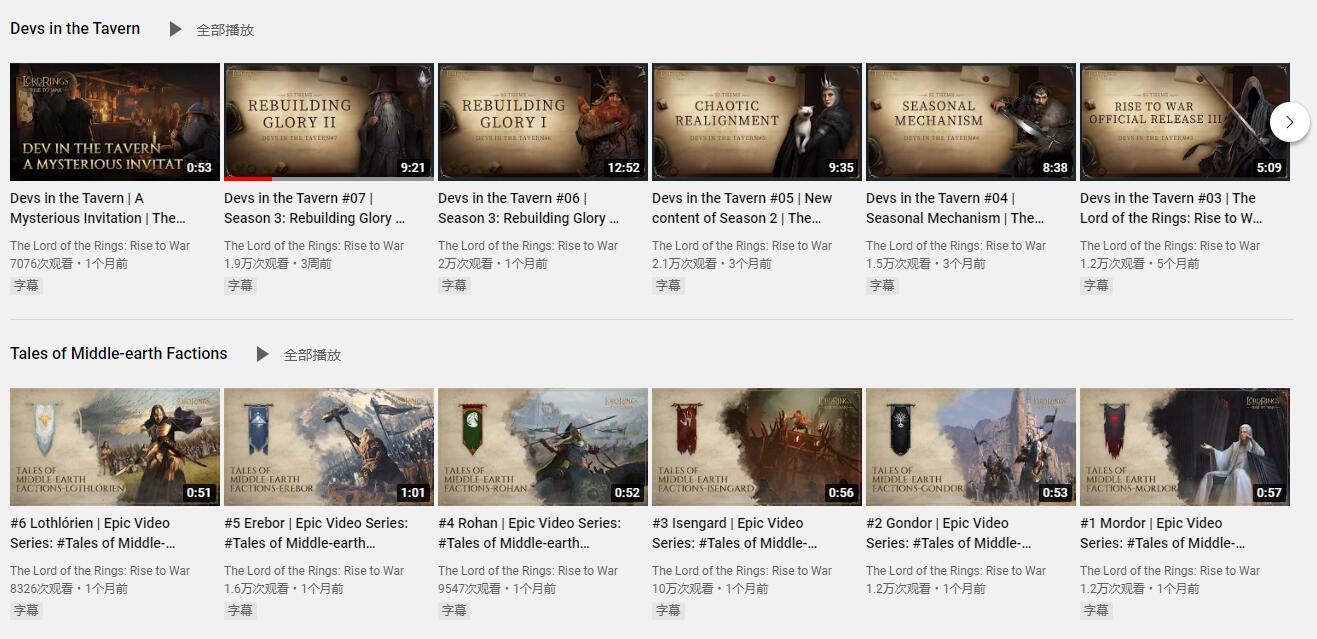Open the Factions-Isengard video thumbnail

(757, 447)
